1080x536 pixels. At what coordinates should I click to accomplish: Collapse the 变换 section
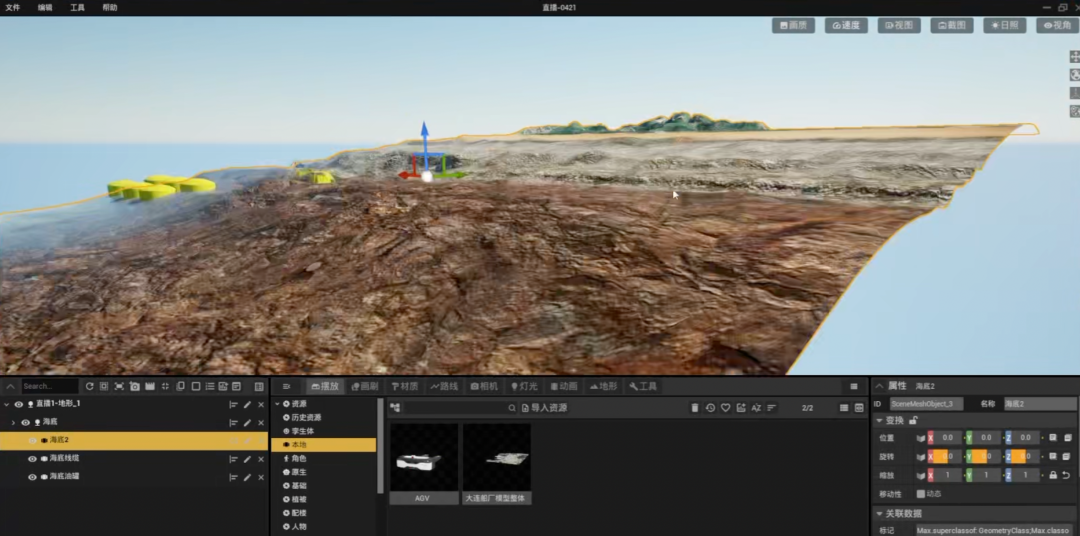[880, 420]
